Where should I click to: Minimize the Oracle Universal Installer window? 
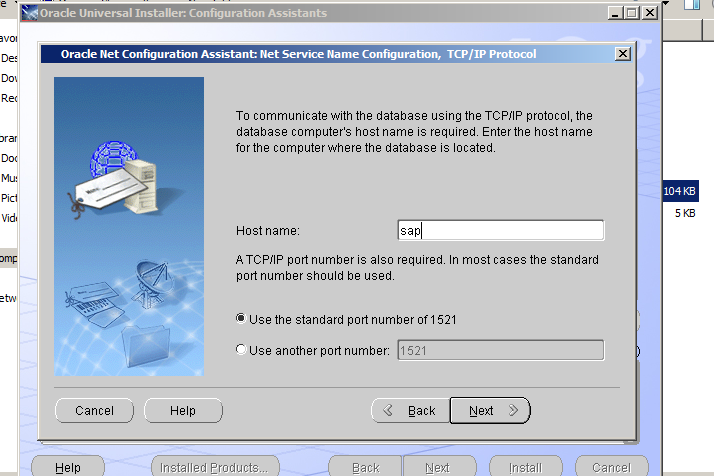click(x=615, y=13)
